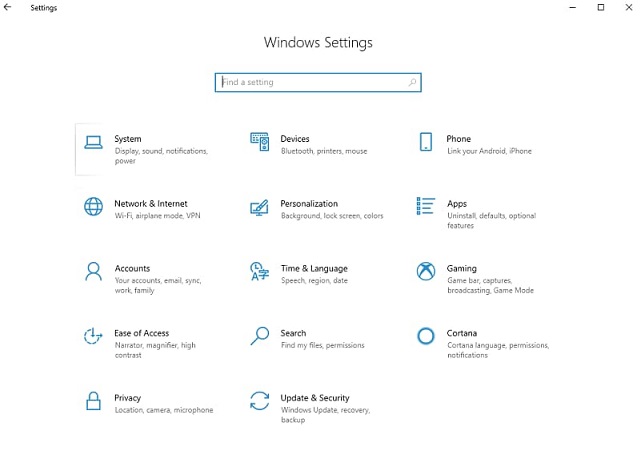Choose the Phone category title
The width and height of the screenshot is (640, 455).
click(x=459, y=139)
